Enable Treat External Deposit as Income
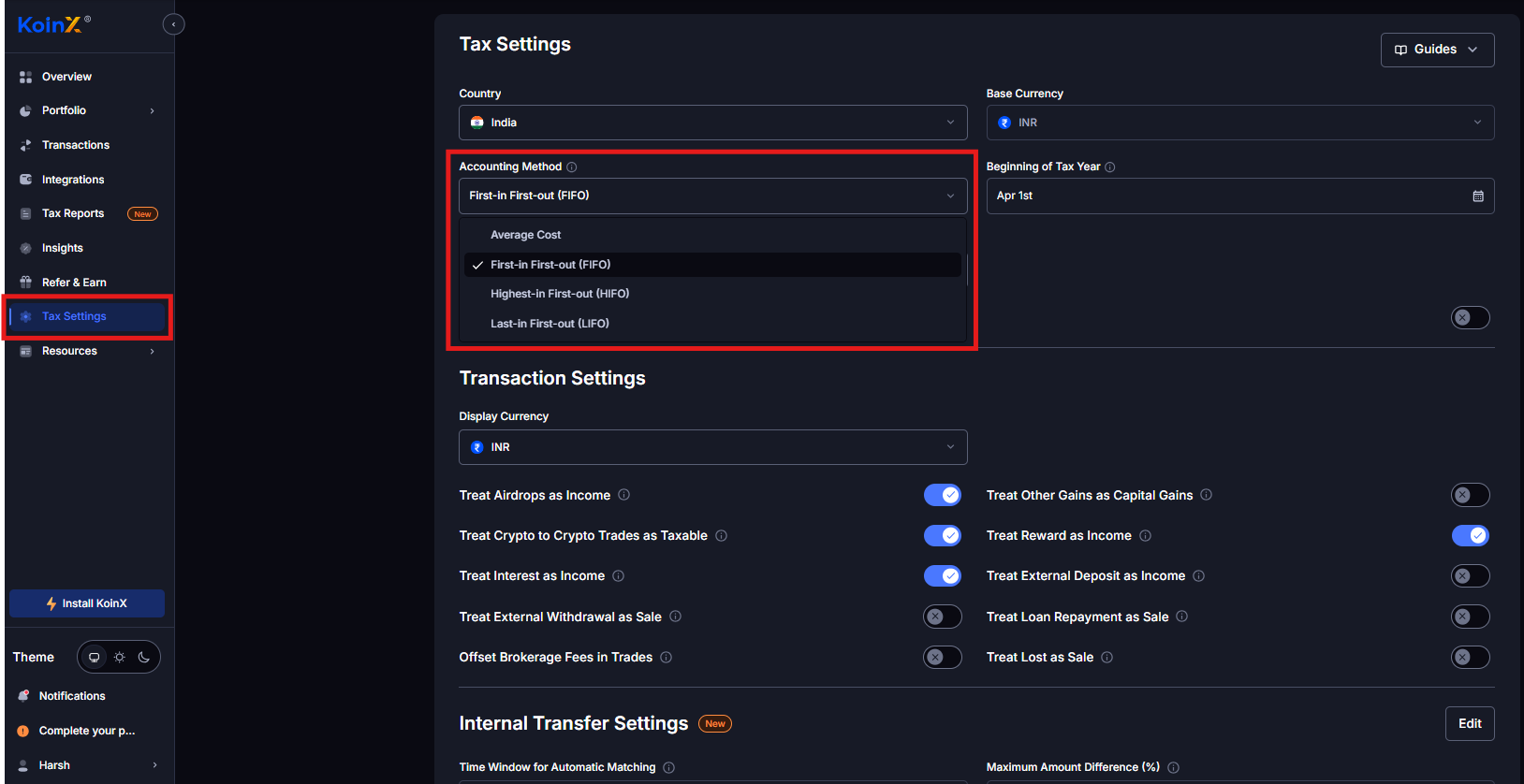 1471,575
